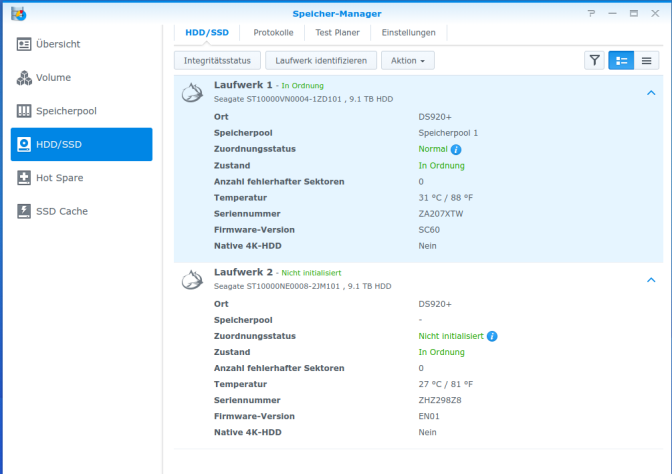Open the Übersicht section in sidebar
Screen dimensions: 672x474
(81, 44)
